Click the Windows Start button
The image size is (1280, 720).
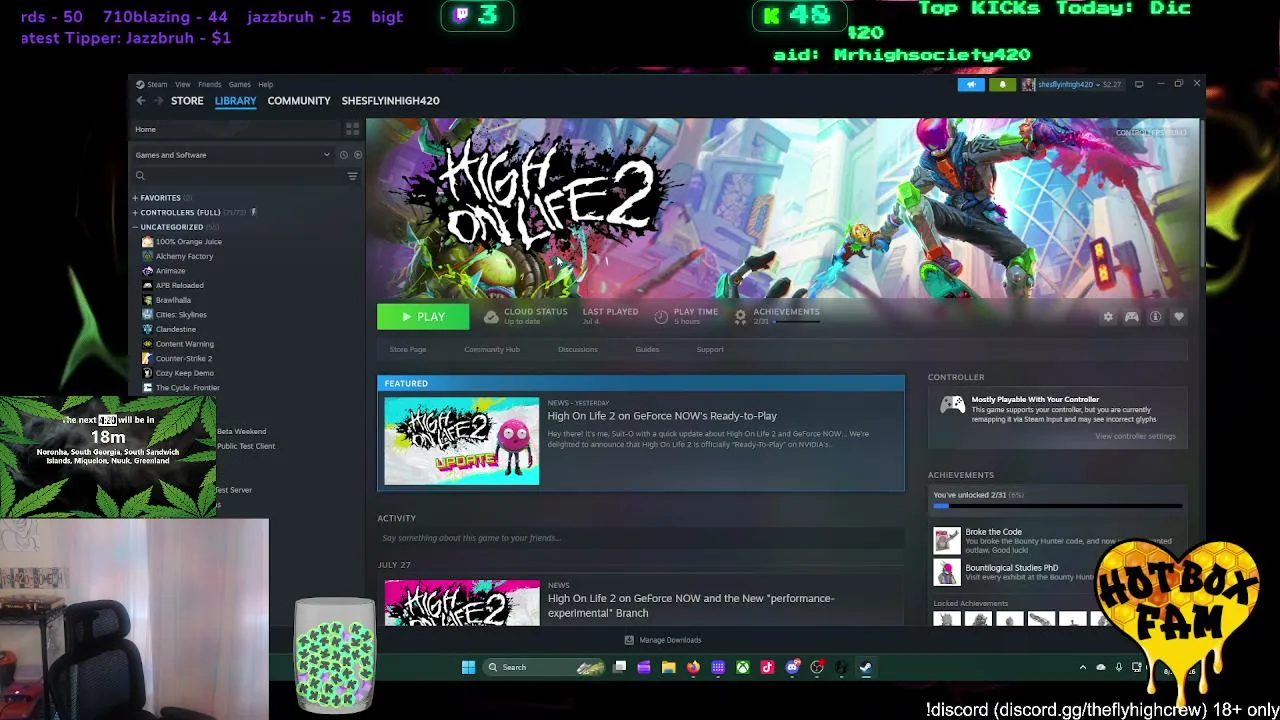coord(468,667)
